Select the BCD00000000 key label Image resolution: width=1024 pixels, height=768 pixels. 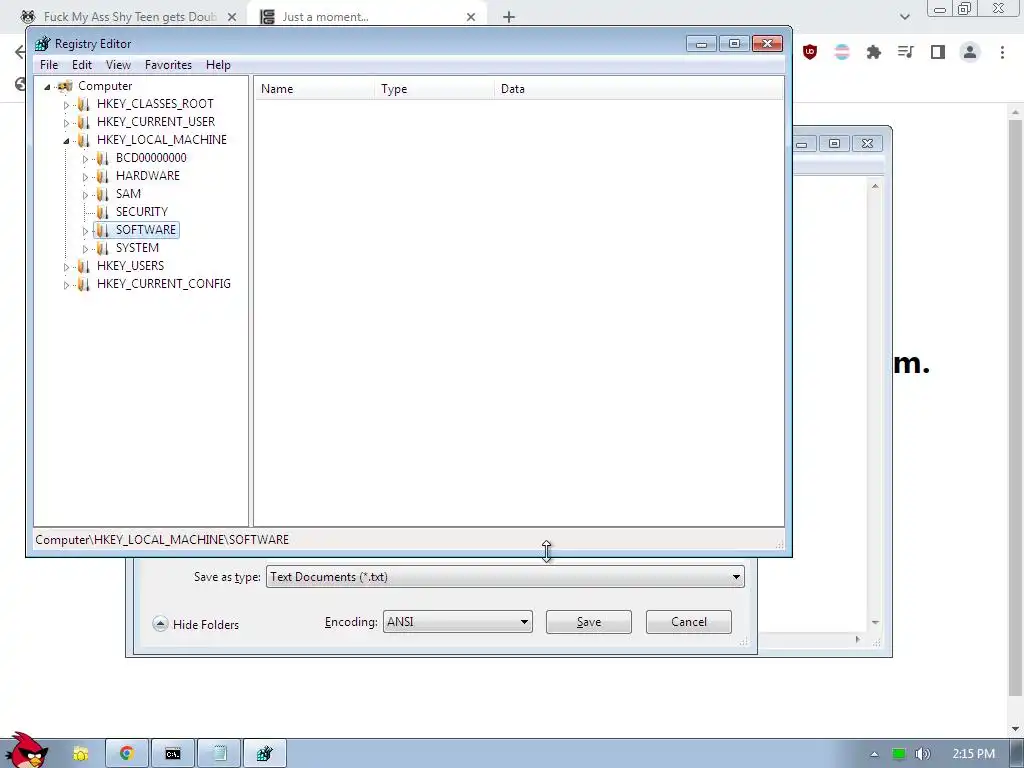point(151,157)
